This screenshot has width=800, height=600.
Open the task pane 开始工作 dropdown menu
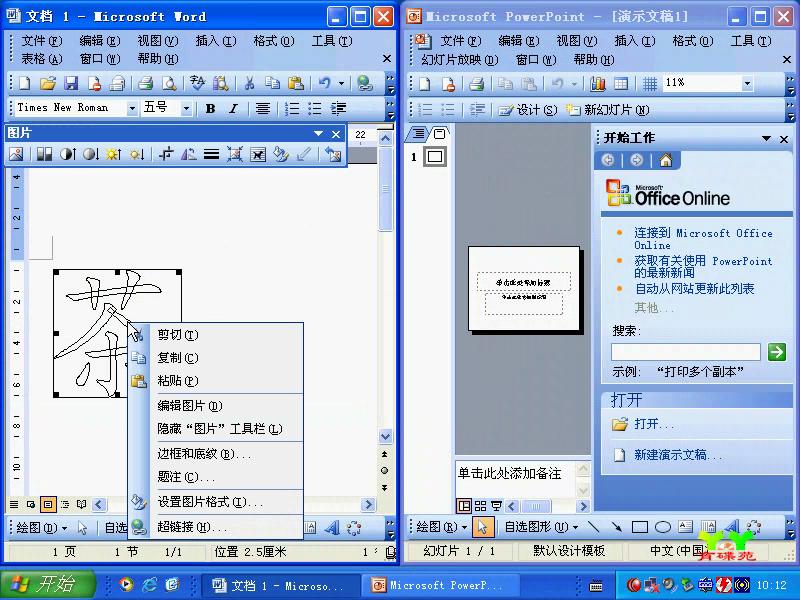[x=766, y=138]
